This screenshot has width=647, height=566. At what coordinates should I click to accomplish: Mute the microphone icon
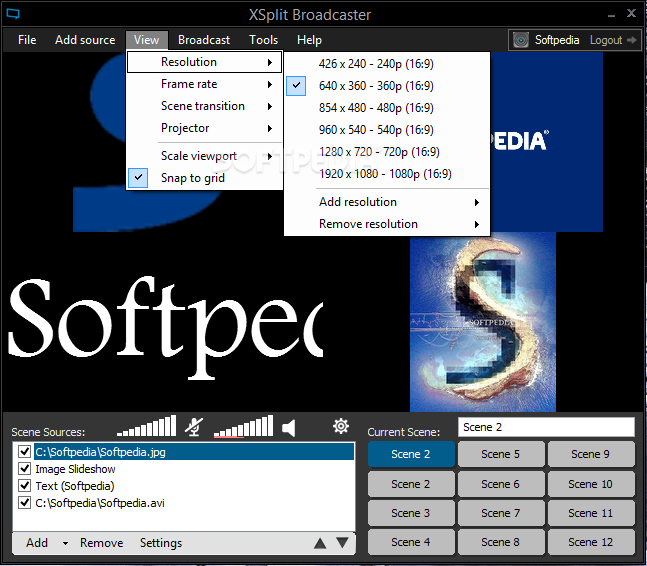(x=194, y=427)
